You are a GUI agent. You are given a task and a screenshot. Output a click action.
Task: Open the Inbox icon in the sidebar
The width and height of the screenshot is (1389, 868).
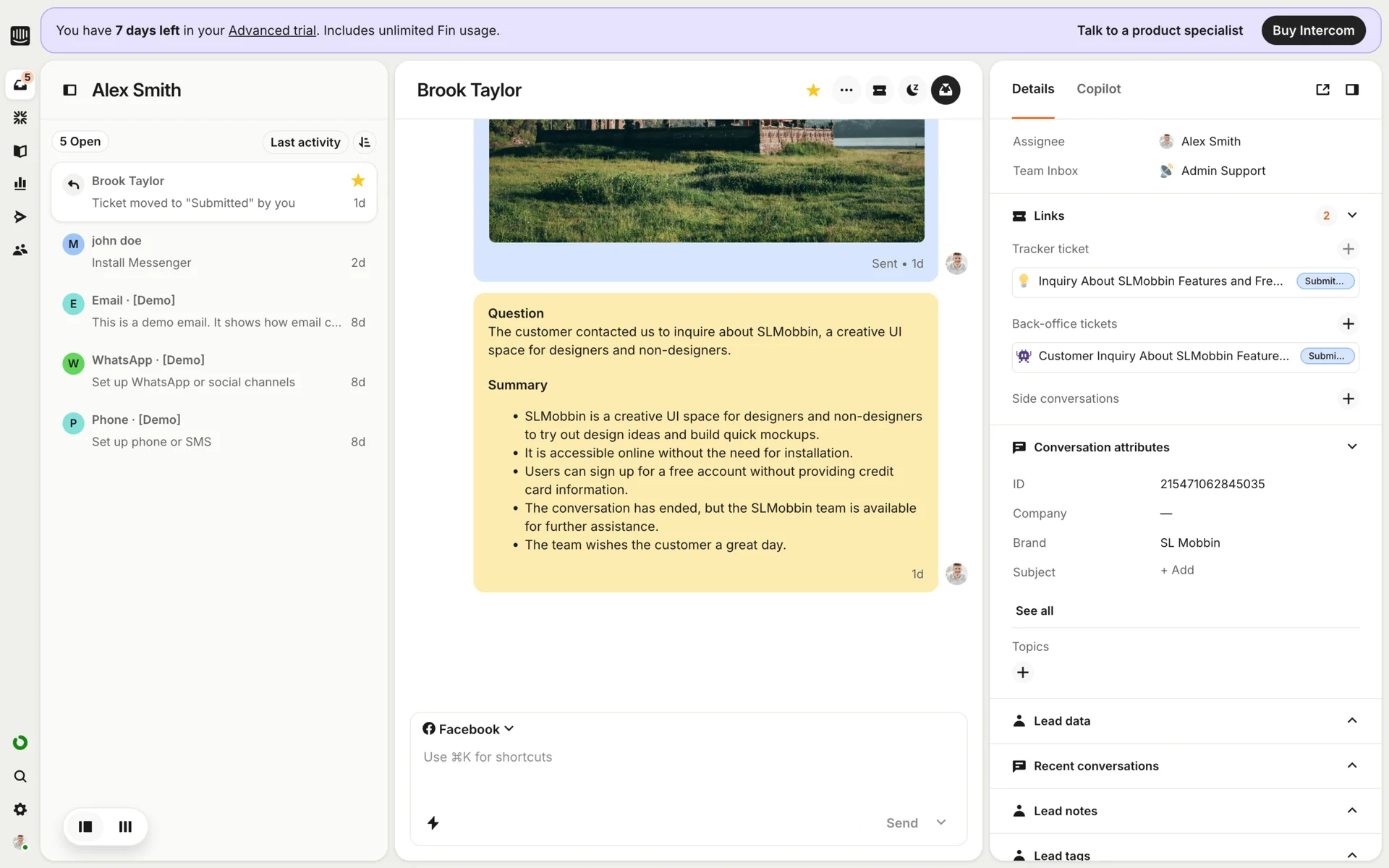[20, 85]
